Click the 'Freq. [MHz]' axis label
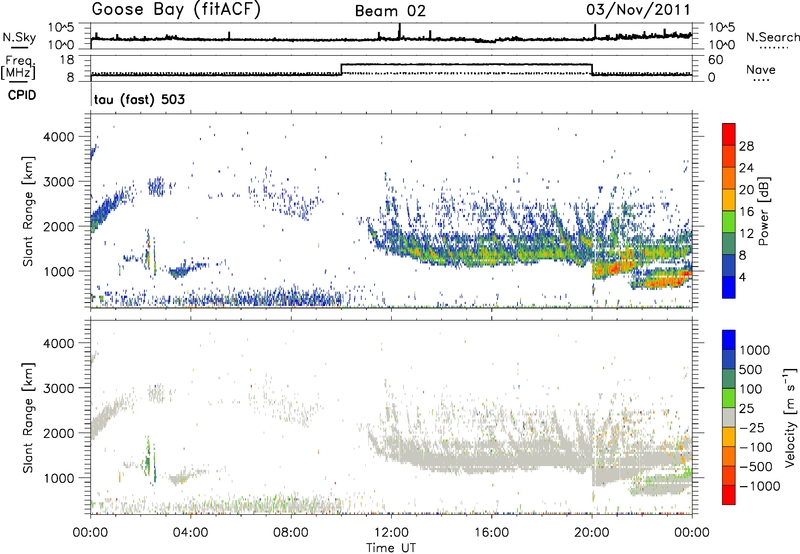This screenshot has width=800, height=554. pos(19,67)
